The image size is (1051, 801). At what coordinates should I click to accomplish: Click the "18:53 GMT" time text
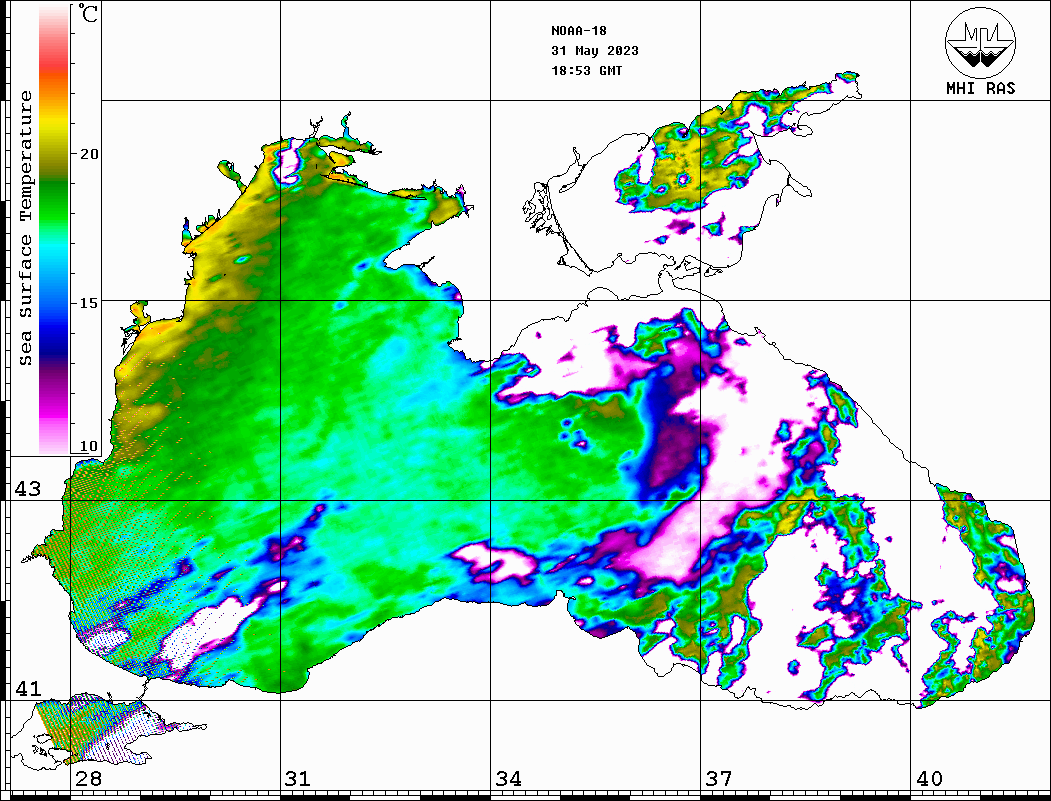(x=586, y=71)
